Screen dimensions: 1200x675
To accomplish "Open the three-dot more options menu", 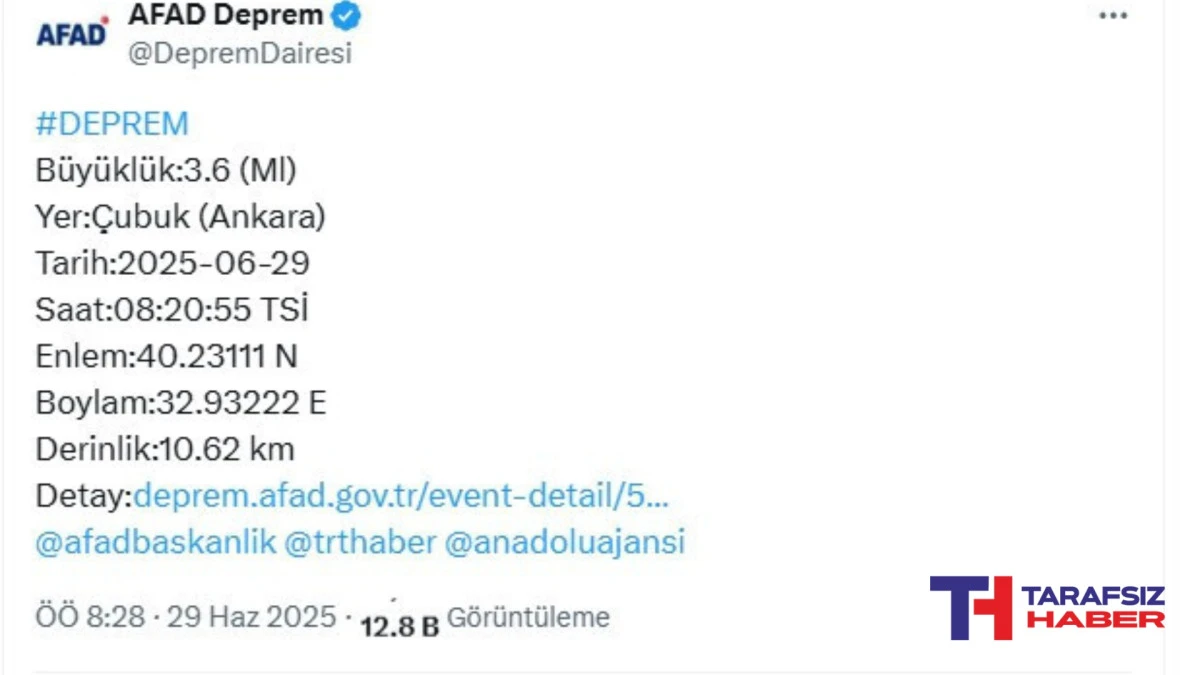I will point(1113,17).
